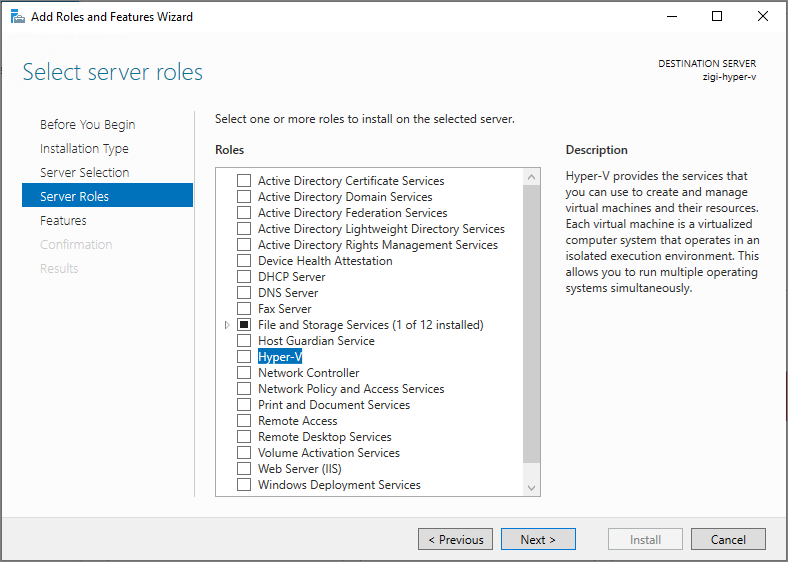Maximize the wizard window
Image resolution: width=788 pixels, height=562 pixels.
[717, 17]
